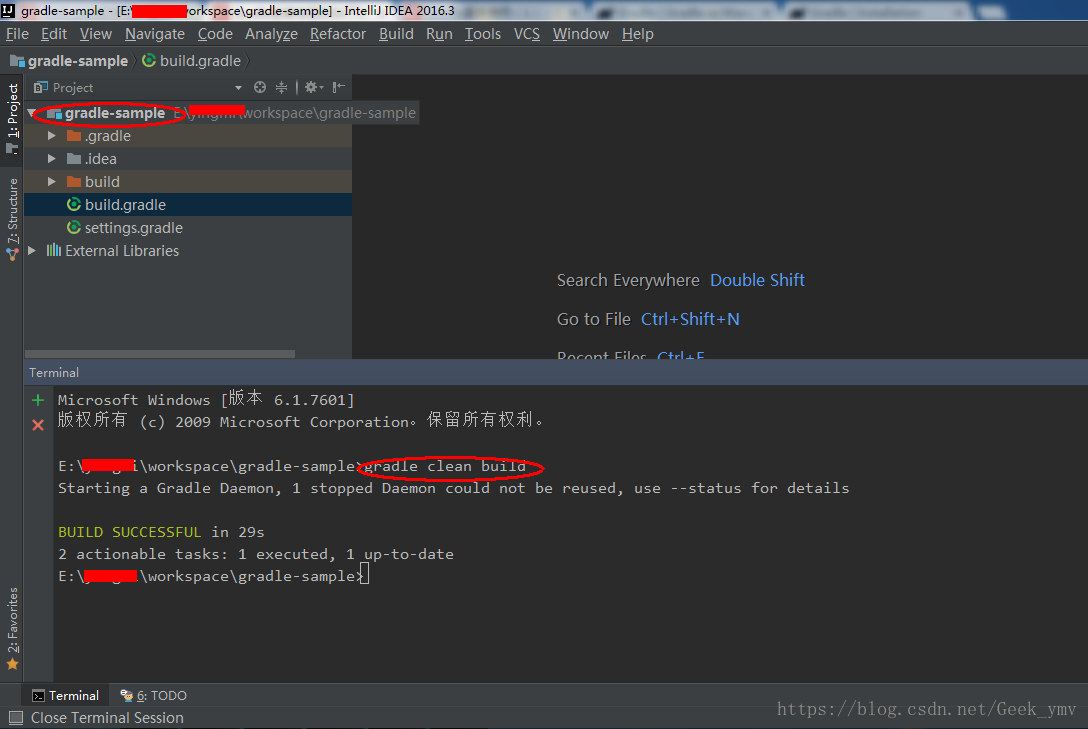This screenshot has height=729, width=1088.
Task: Open the Navigate menu
Action: click(x=155, y=34)
